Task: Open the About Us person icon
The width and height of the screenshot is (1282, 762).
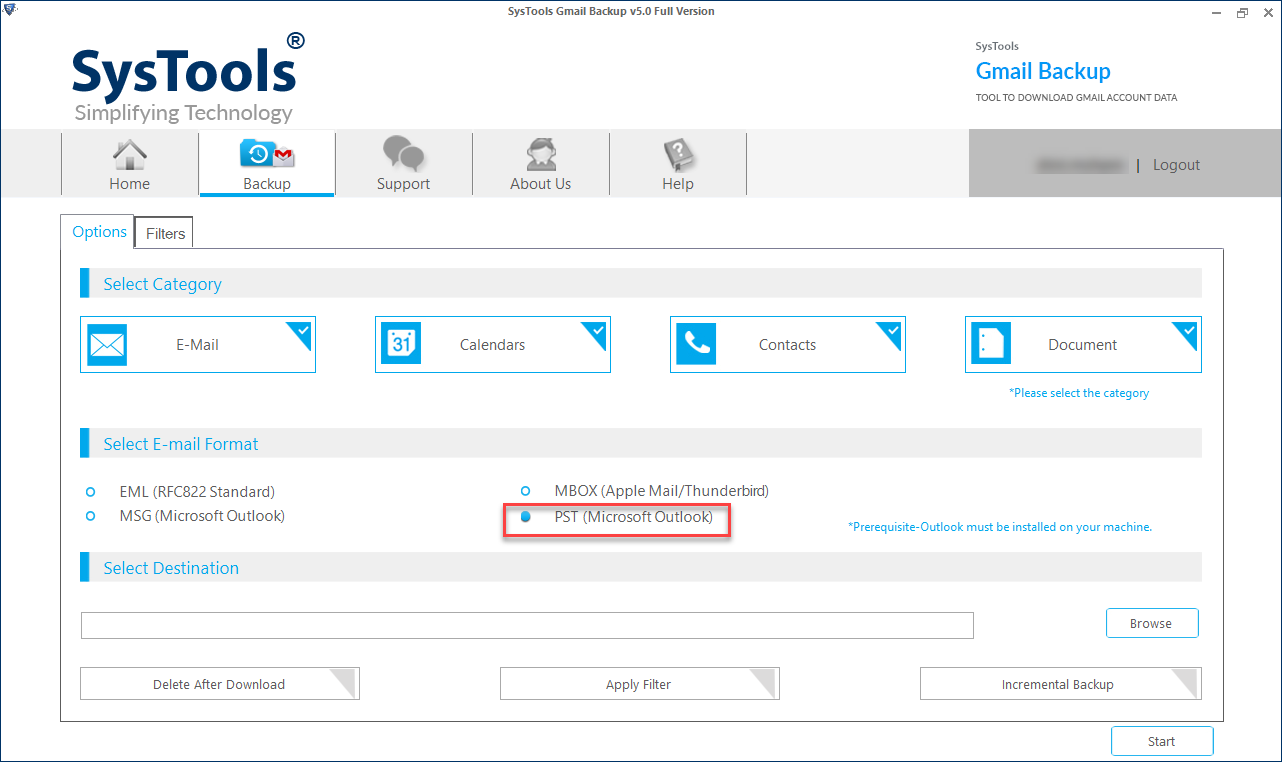Action: tap(541, 155)
